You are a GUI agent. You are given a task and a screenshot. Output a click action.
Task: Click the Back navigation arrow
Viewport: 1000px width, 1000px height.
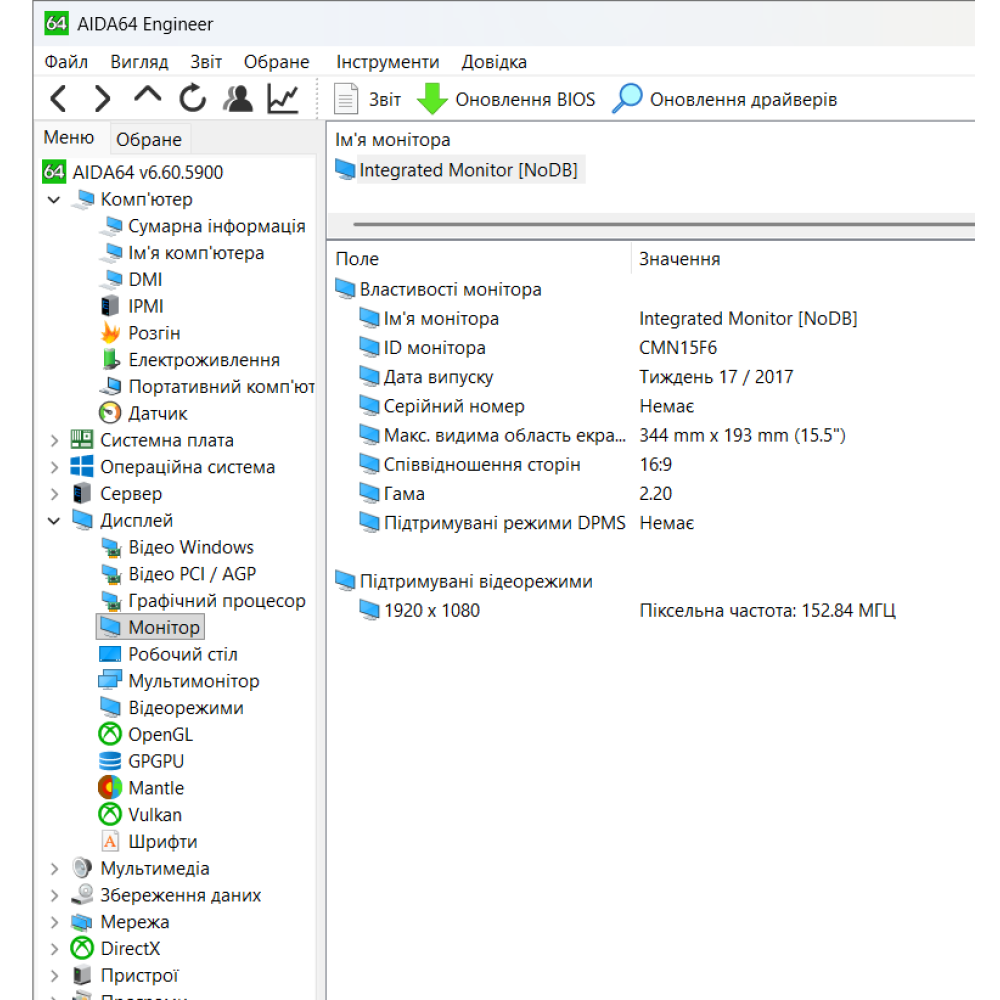tap(59, 99)
